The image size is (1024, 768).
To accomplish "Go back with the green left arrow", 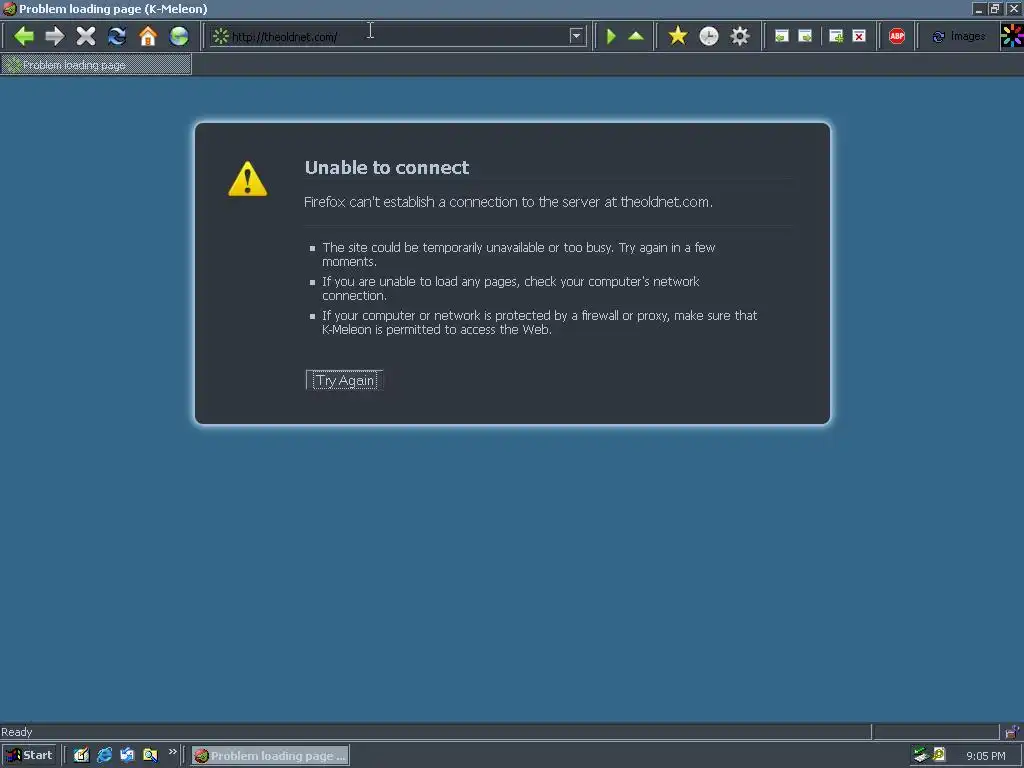I will 24,36.
